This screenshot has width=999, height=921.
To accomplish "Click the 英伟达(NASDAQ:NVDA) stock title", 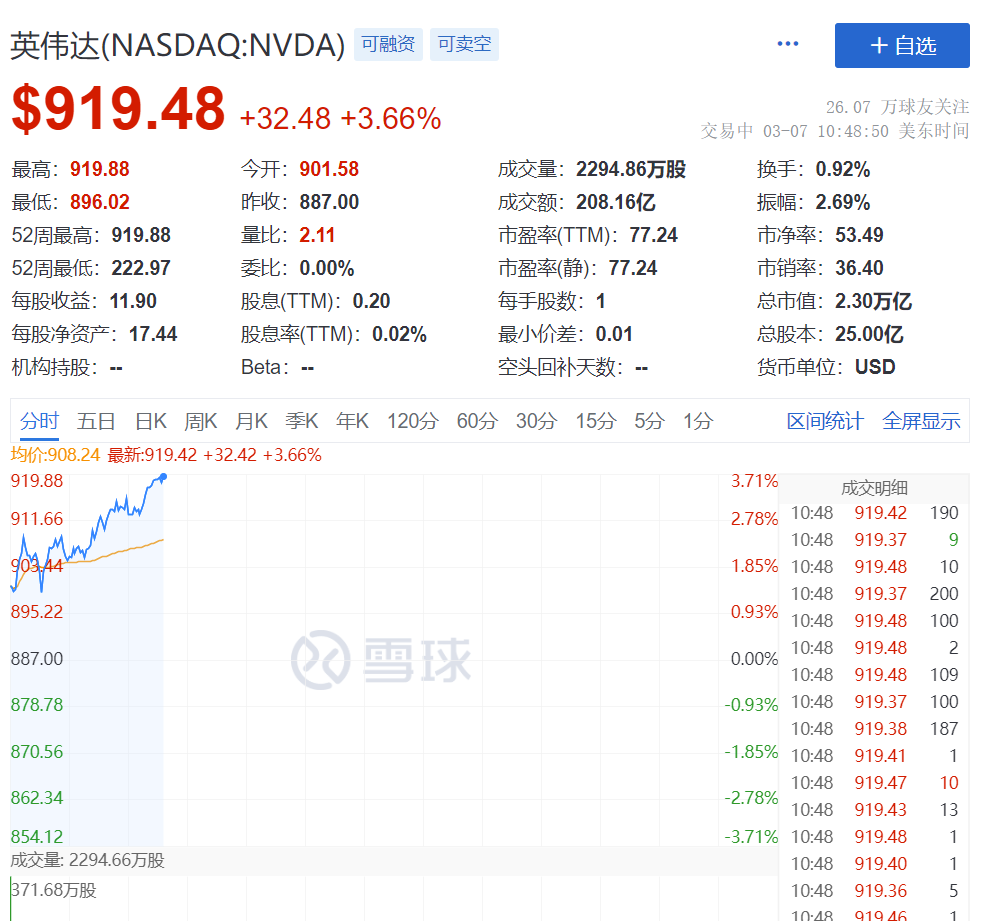I will click(x=178, y=46).
